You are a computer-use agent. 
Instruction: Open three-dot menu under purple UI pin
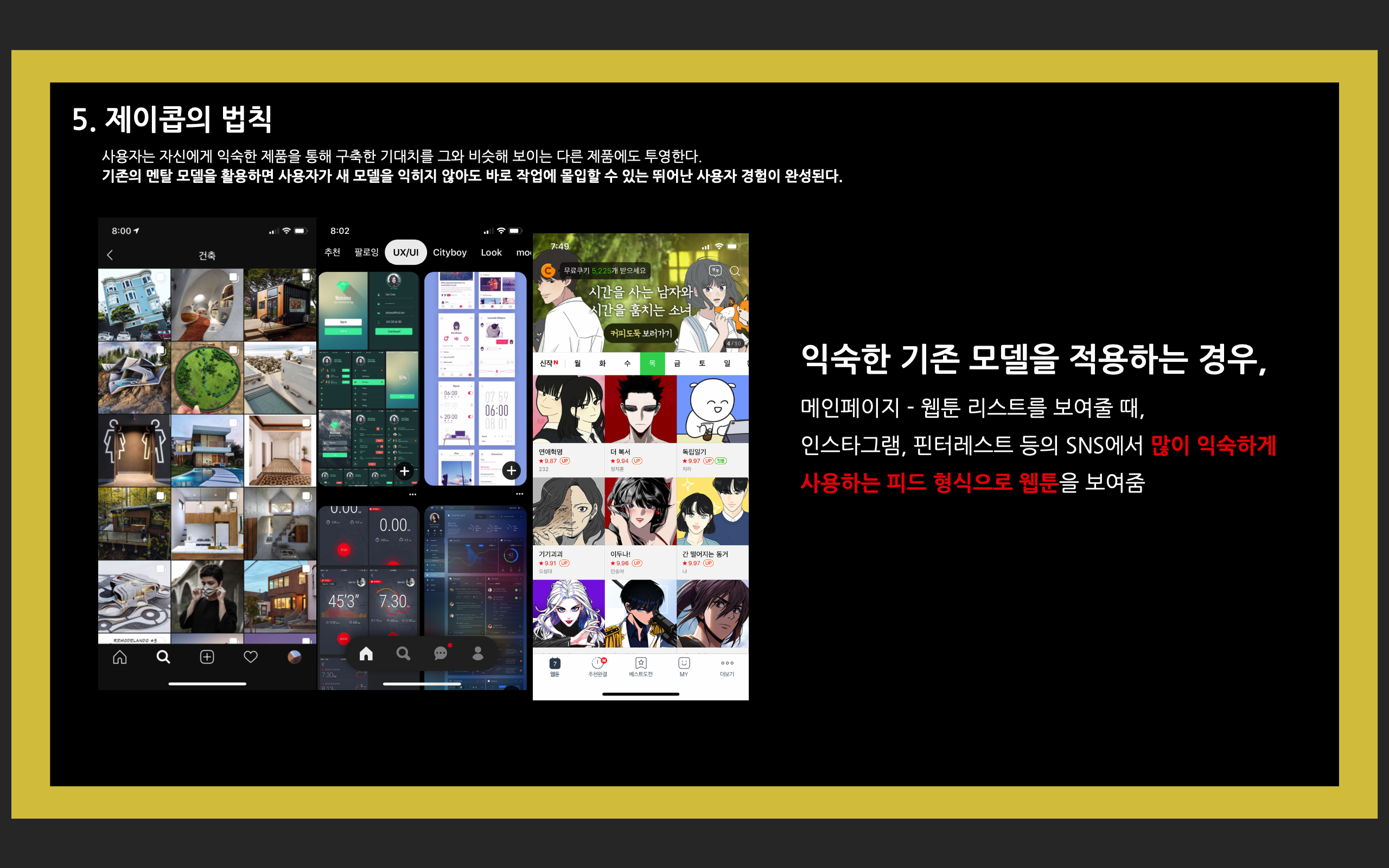(x=519, y=494)
